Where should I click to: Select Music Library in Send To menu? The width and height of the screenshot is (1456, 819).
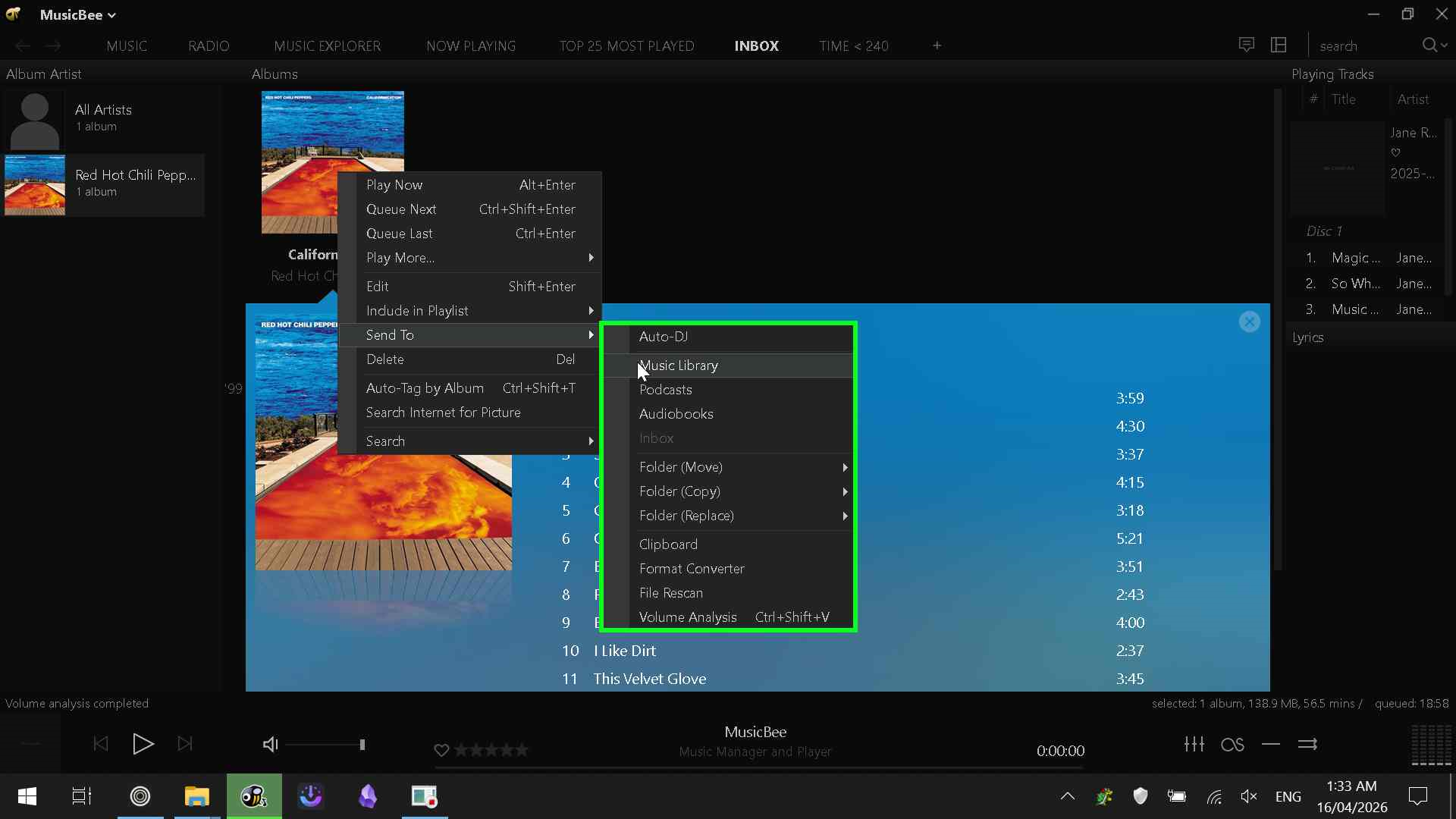click(x=679, y=366)
